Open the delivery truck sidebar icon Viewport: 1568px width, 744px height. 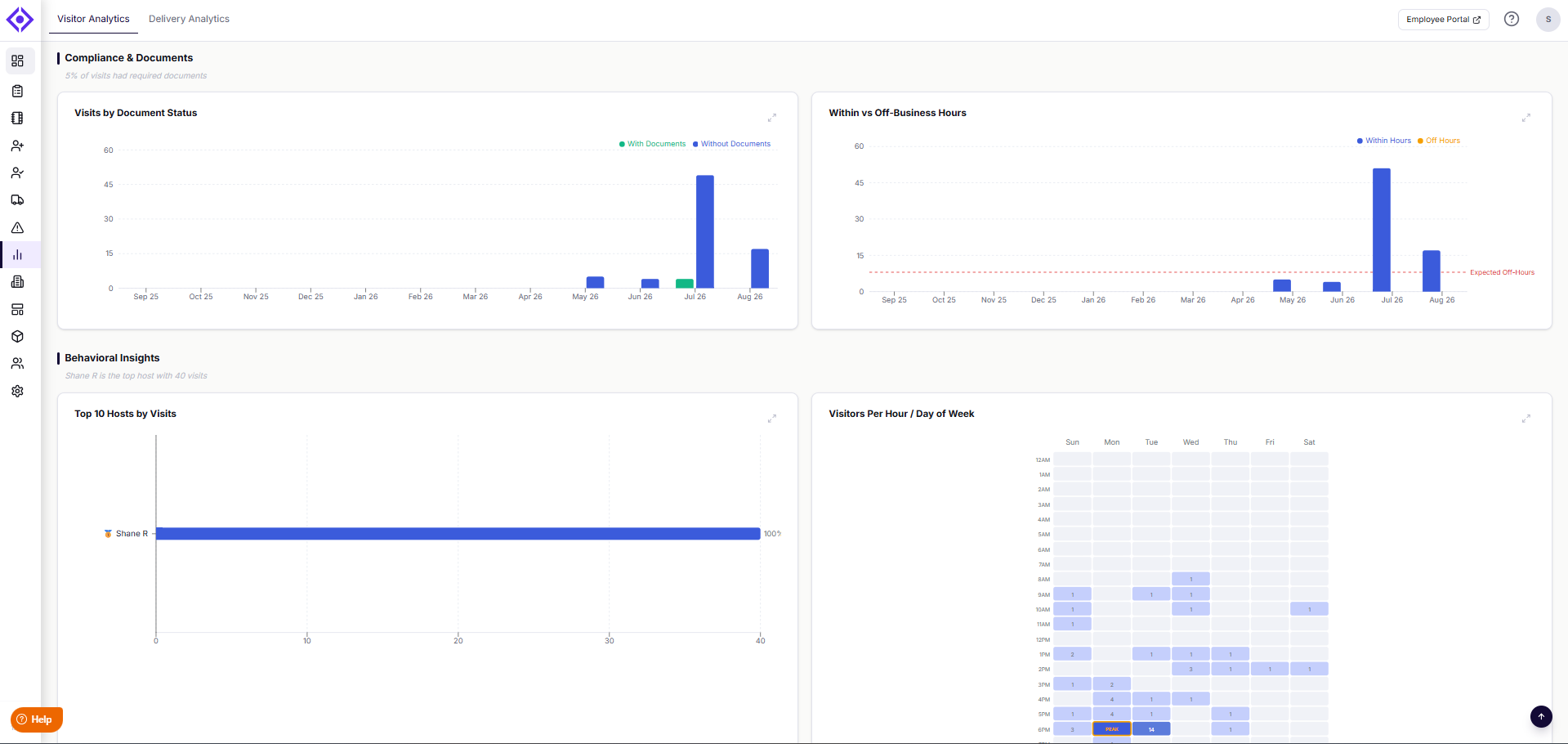[x=17, y=200]
